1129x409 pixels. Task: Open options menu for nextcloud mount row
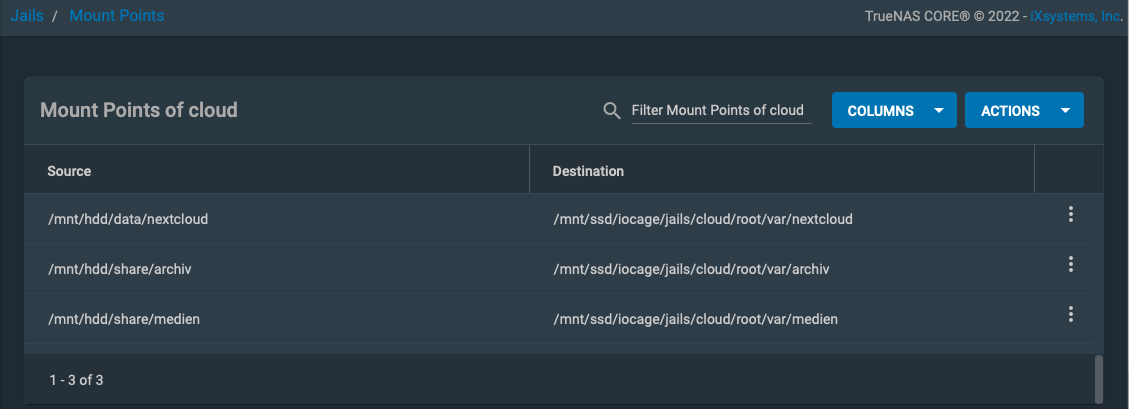tap(1070, 214)
